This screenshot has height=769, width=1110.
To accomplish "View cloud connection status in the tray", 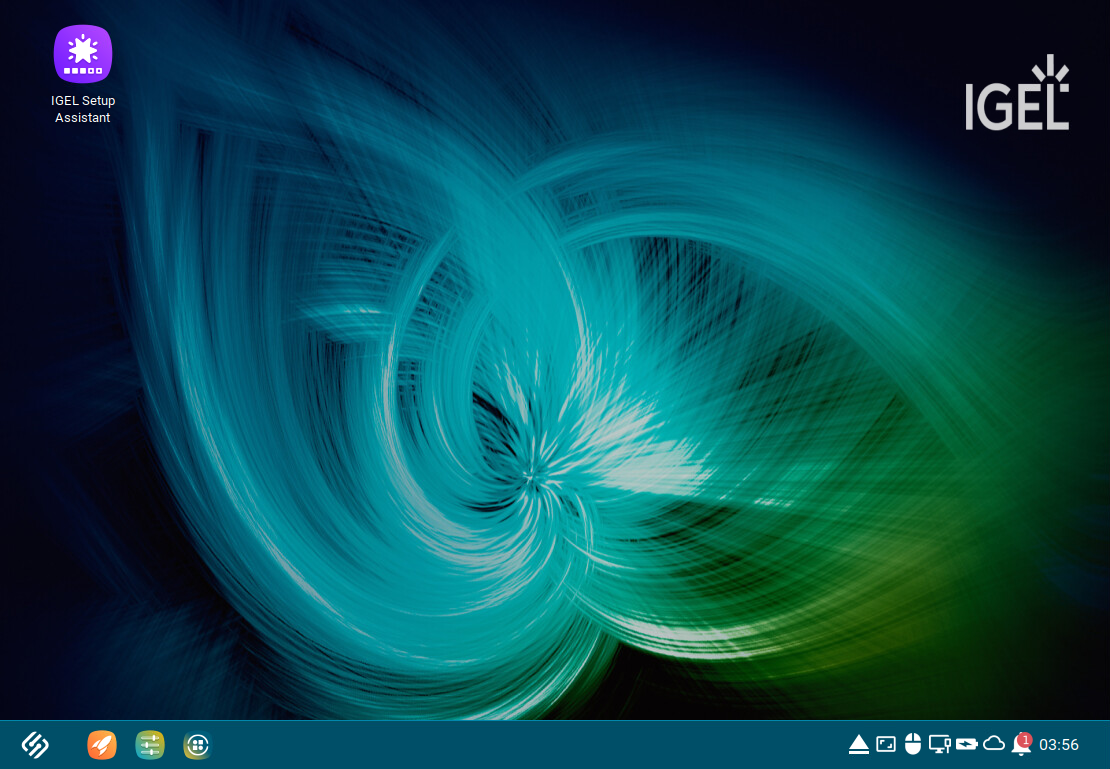I will [x=995, y=744].
